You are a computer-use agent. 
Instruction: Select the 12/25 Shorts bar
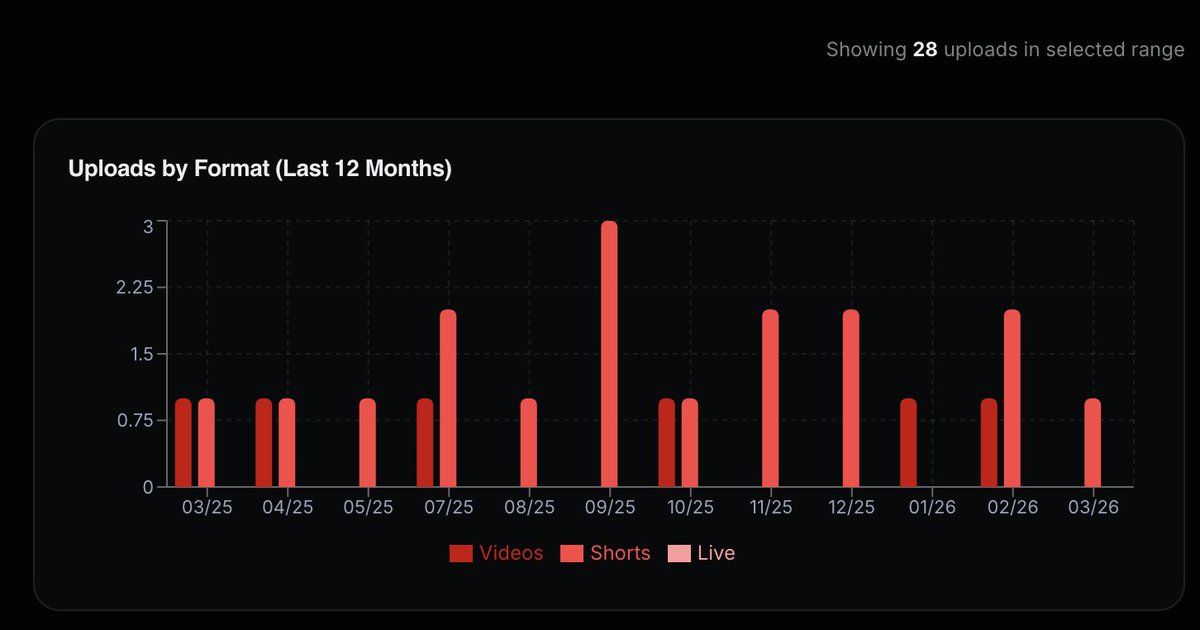(851, 398)
